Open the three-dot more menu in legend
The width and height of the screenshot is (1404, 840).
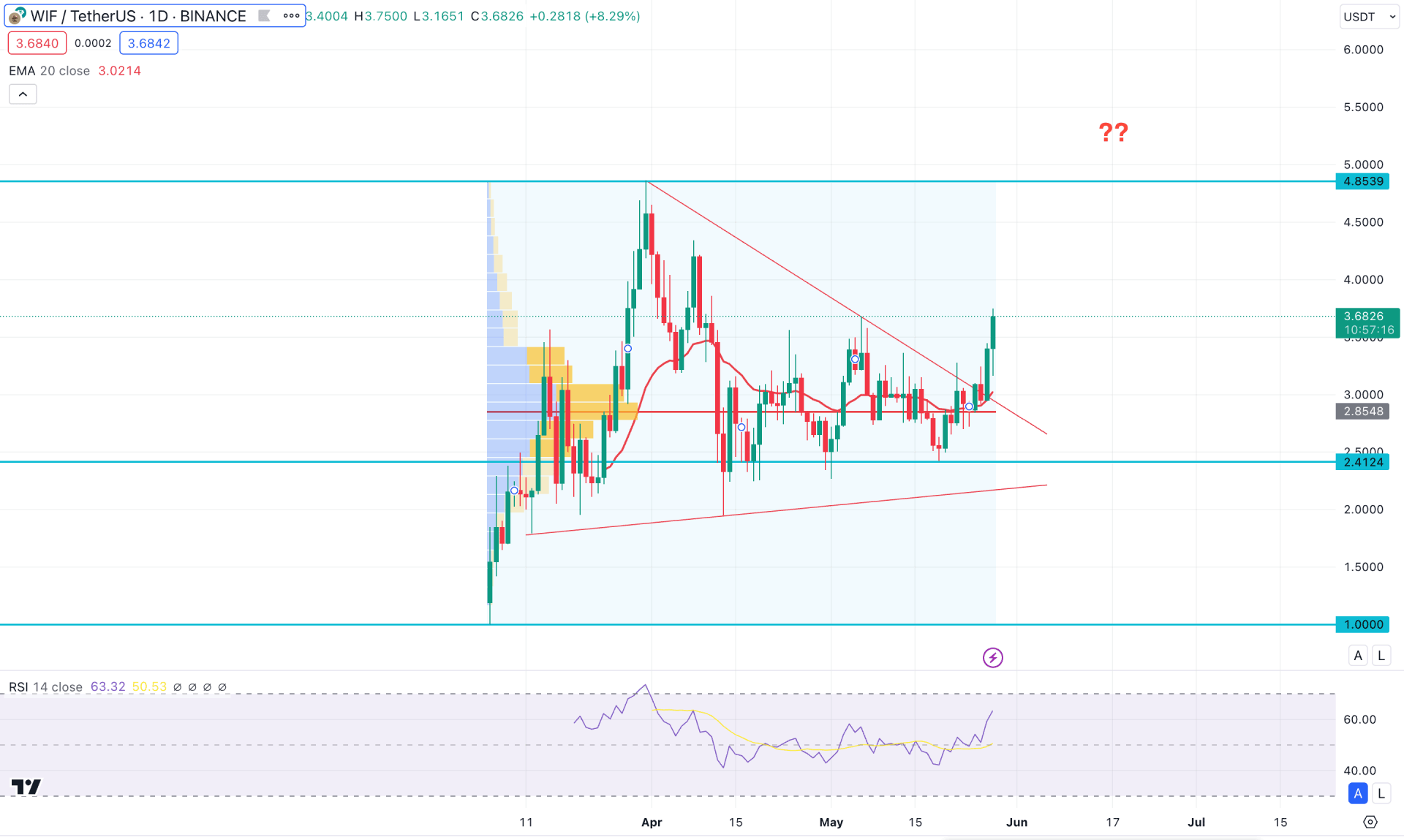pos(291,15)
